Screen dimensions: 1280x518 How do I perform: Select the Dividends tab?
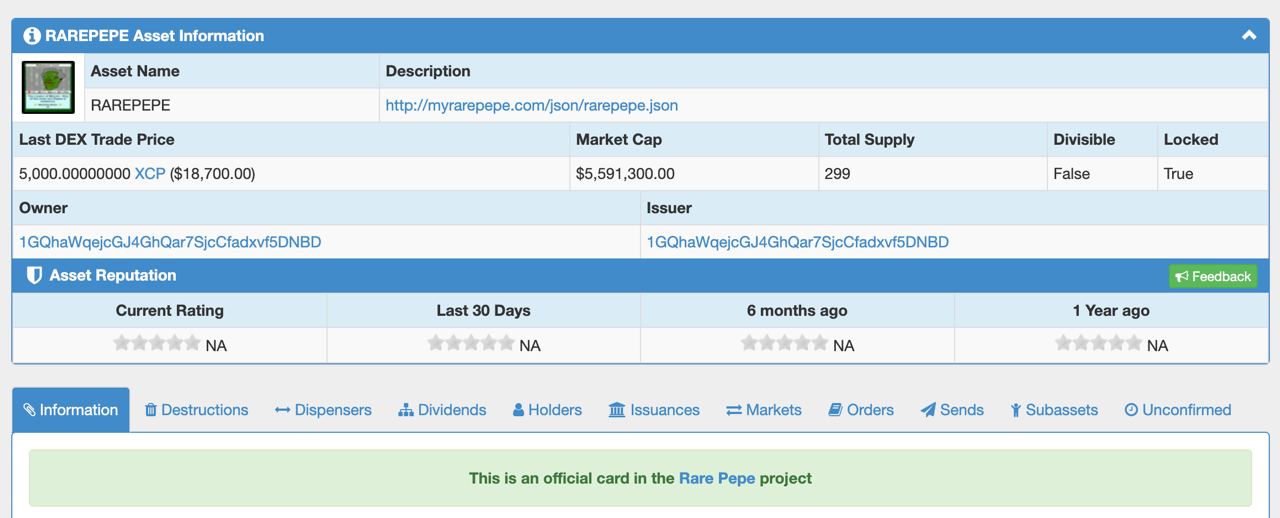[x=442, y=410]
